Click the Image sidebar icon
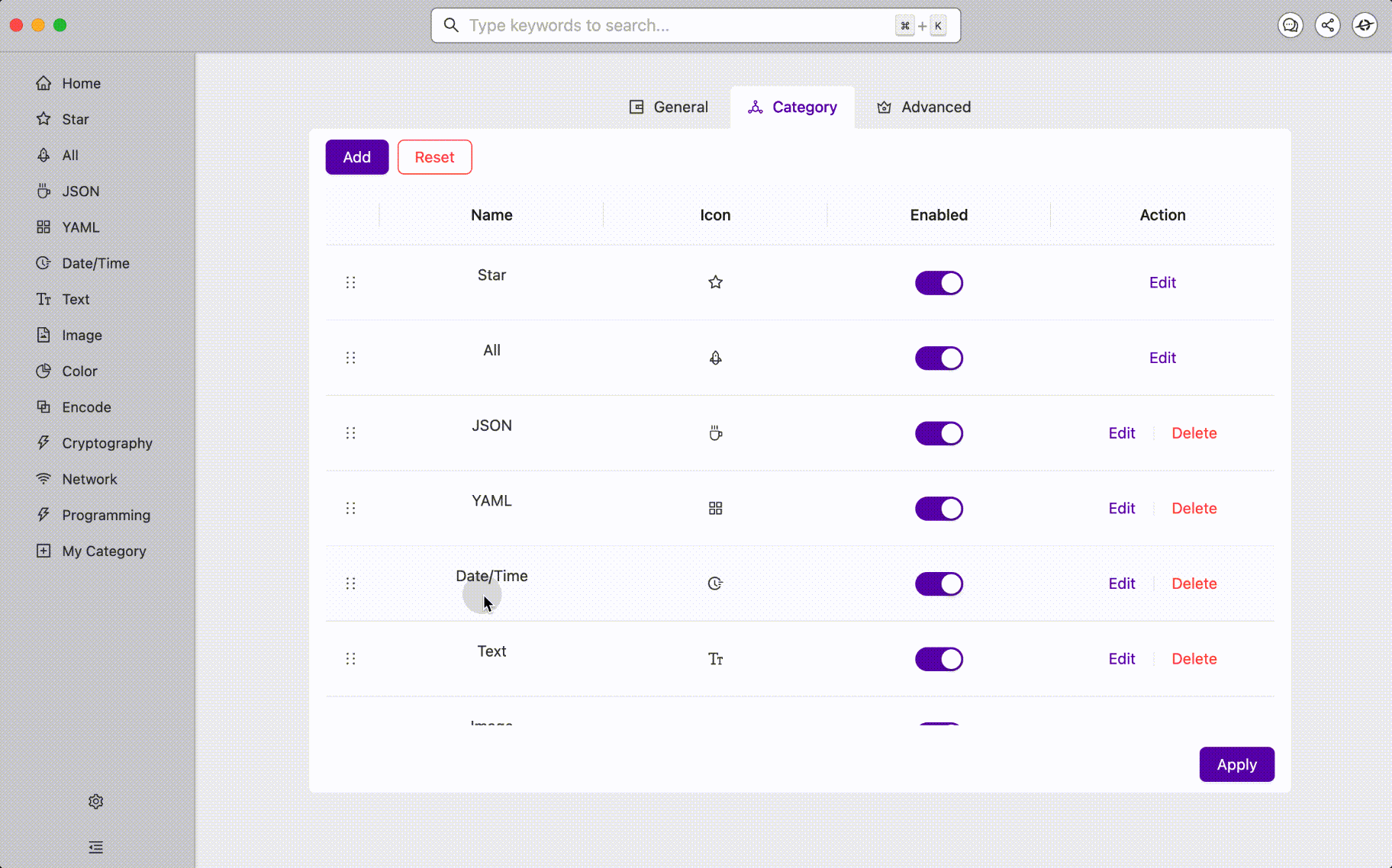 click(x=43, y=335)
